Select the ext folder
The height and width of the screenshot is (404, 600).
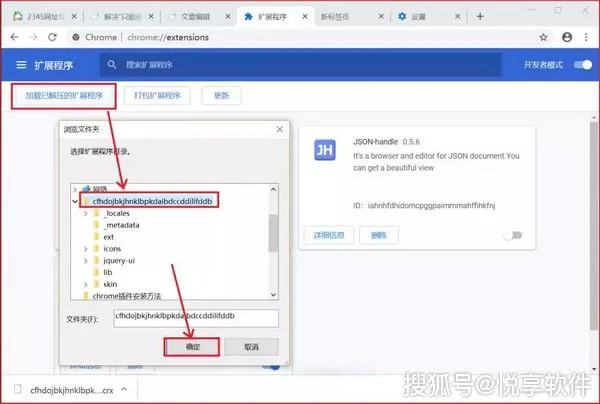(x=108, y=237)
